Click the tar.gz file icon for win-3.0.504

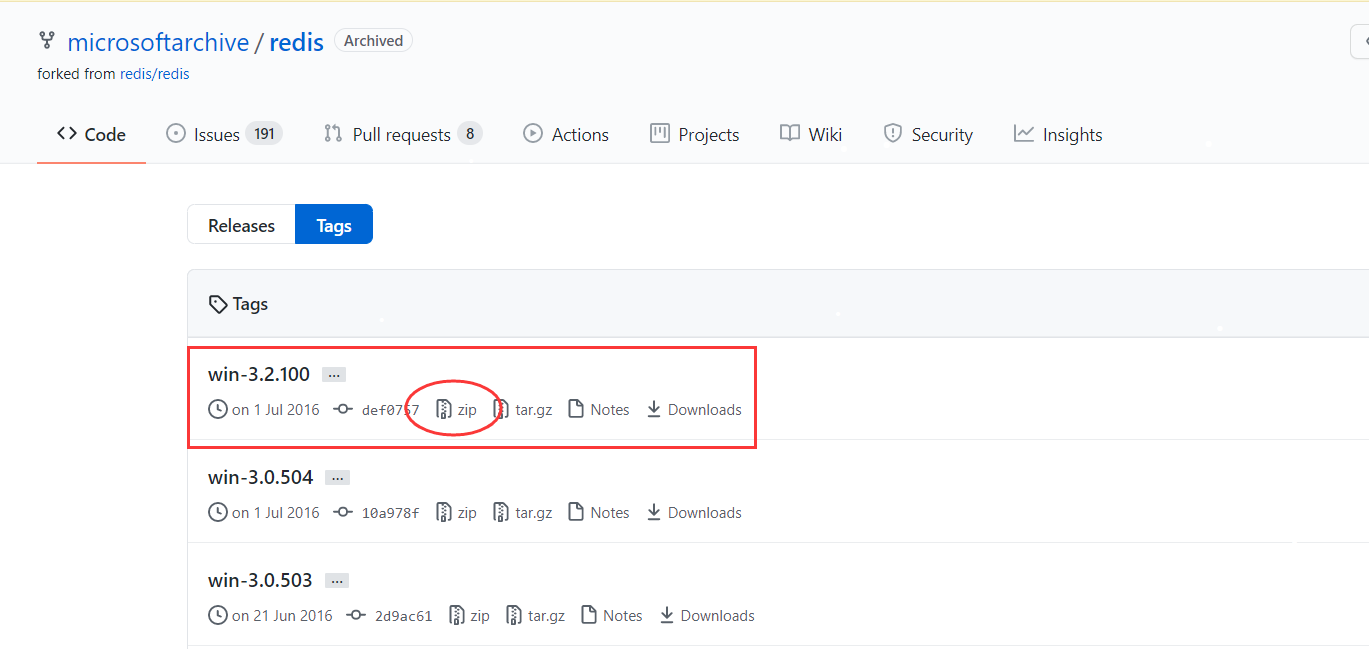pos(501,512)
